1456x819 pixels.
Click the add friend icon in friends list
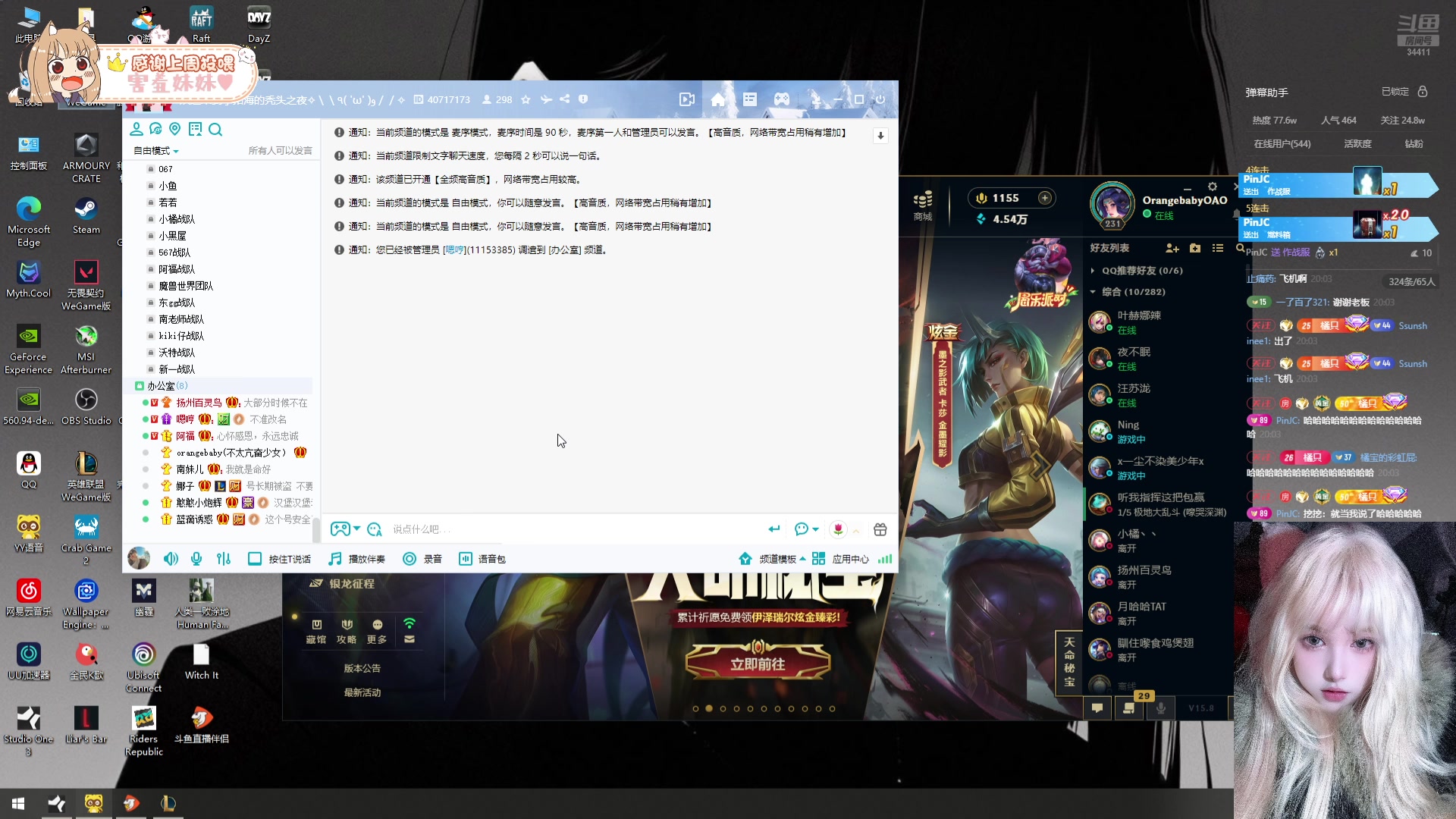[1172, 248]
